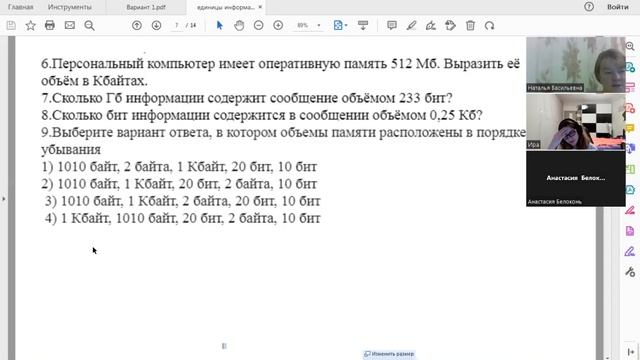Click the Изменить размер button

click(x=389, y=354)
